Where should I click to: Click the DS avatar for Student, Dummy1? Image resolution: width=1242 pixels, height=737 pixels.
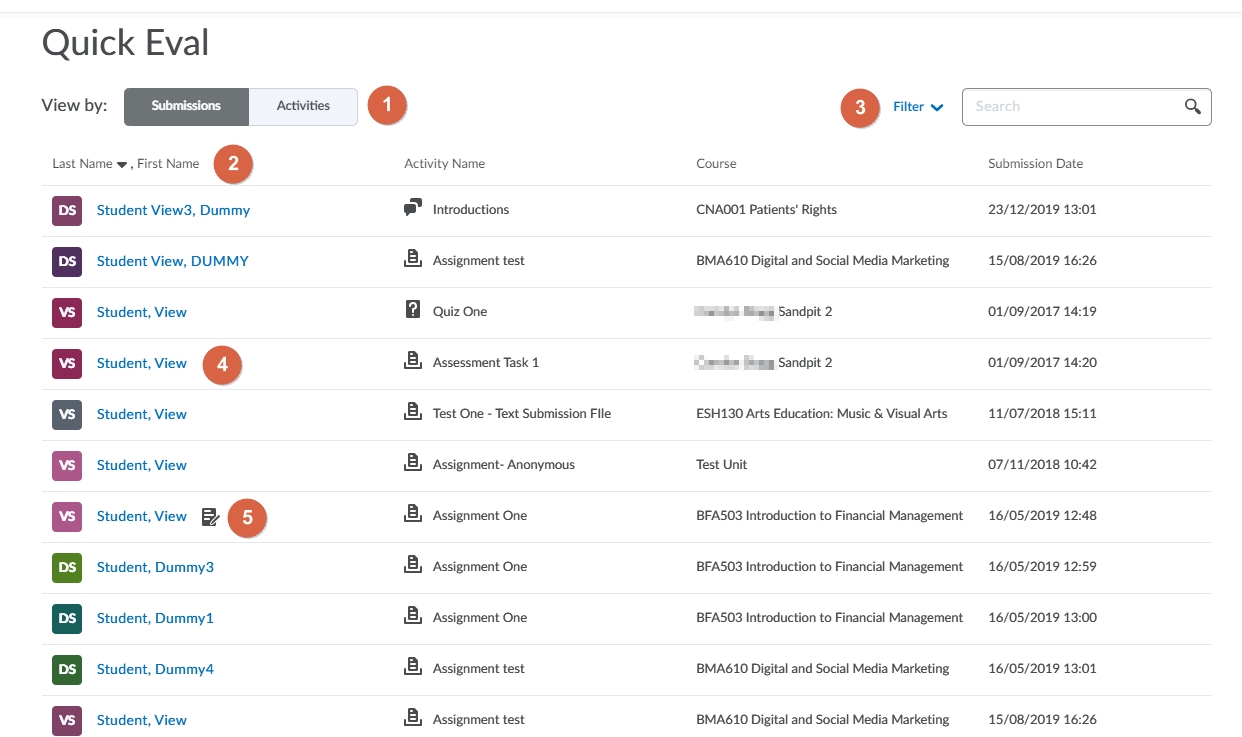point(67,618)
